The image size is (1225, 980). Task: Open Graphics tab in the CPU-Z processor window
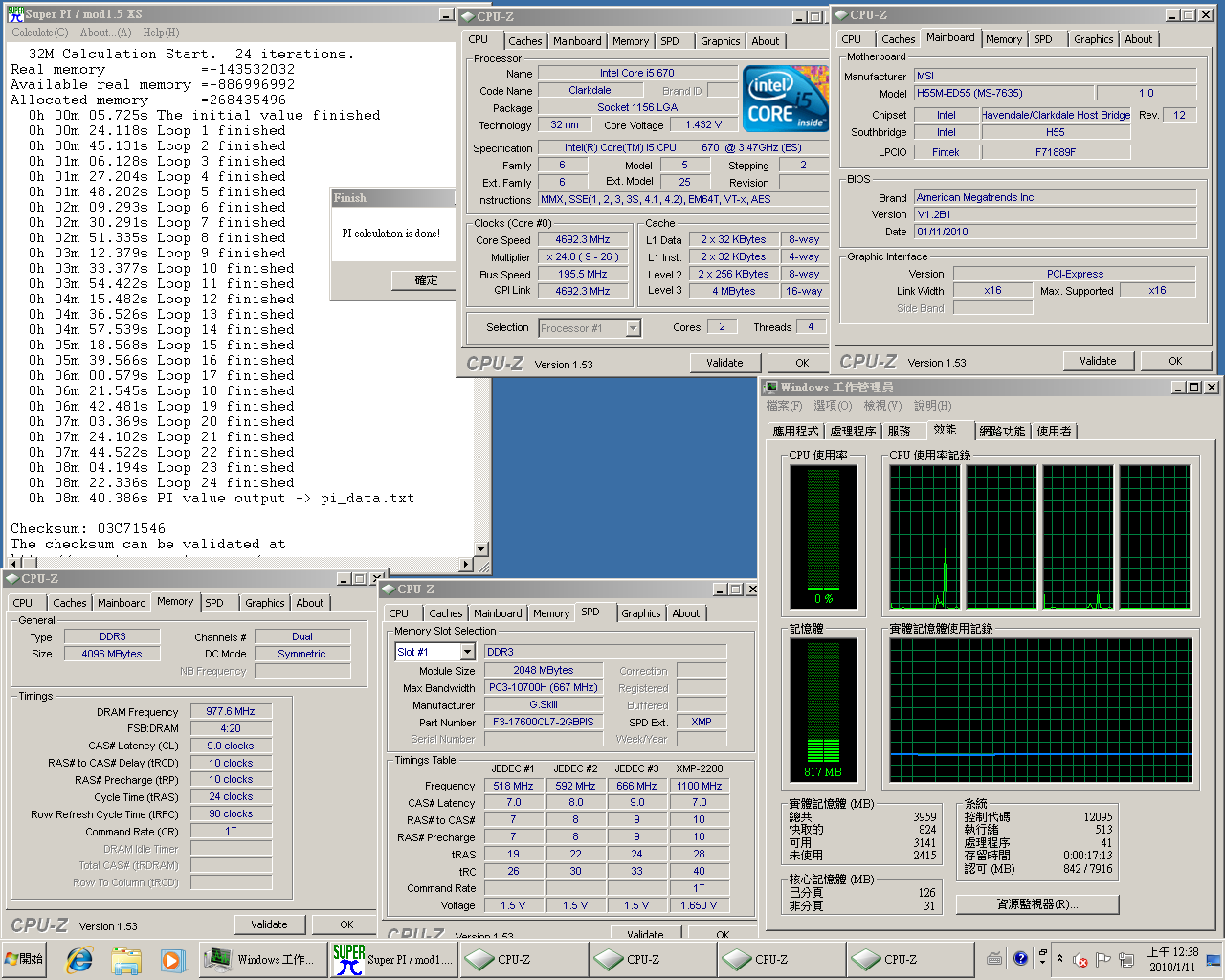pyautogui.click(x=720, y=41)
